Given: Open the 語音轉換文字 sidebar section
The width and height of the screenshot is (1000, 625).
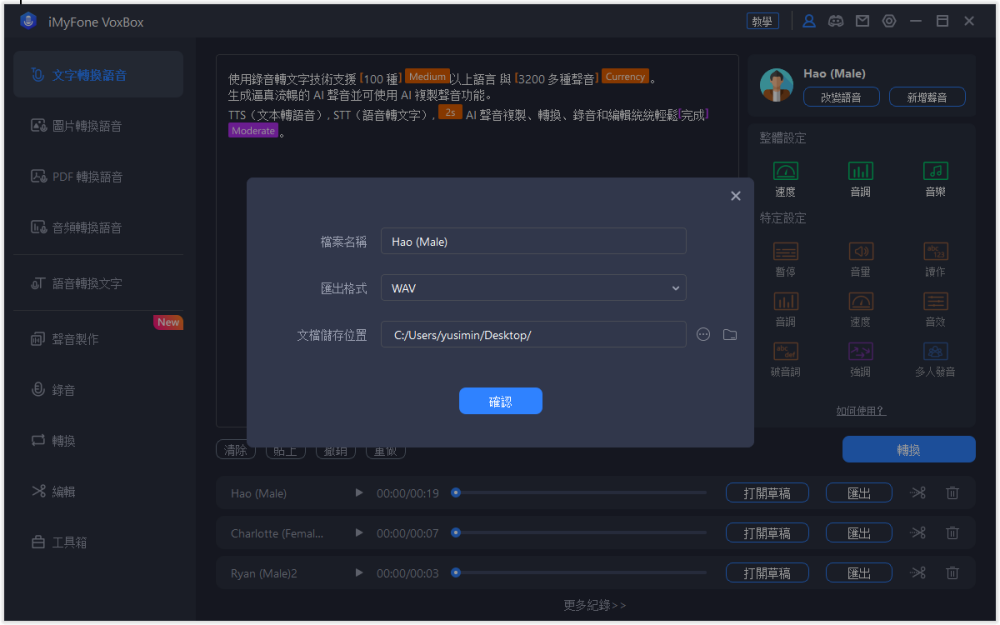Looking at the screenshot, I should coord(98,283).
